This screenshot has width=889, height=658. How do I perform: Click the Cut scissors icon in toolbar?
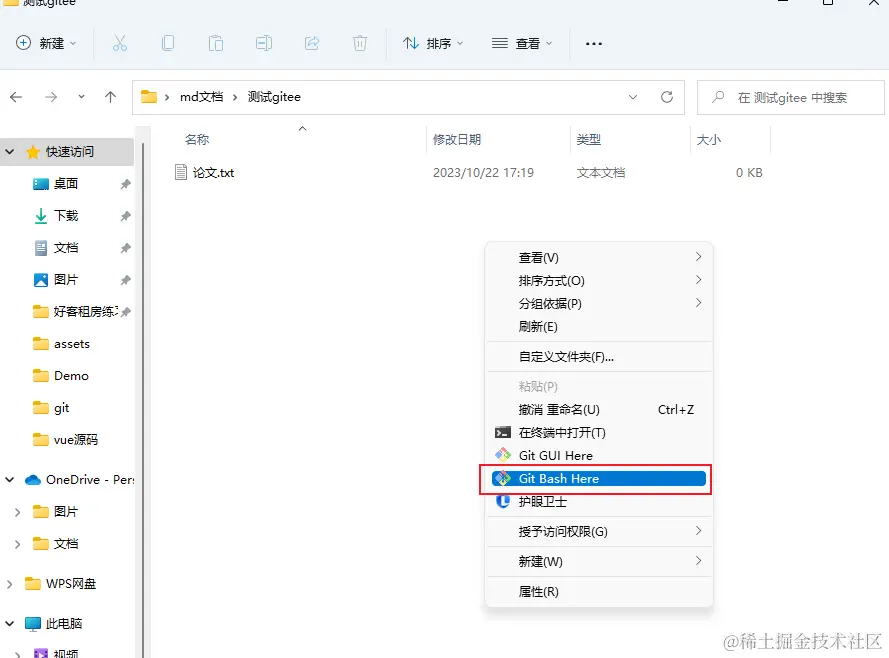(120, 43)
